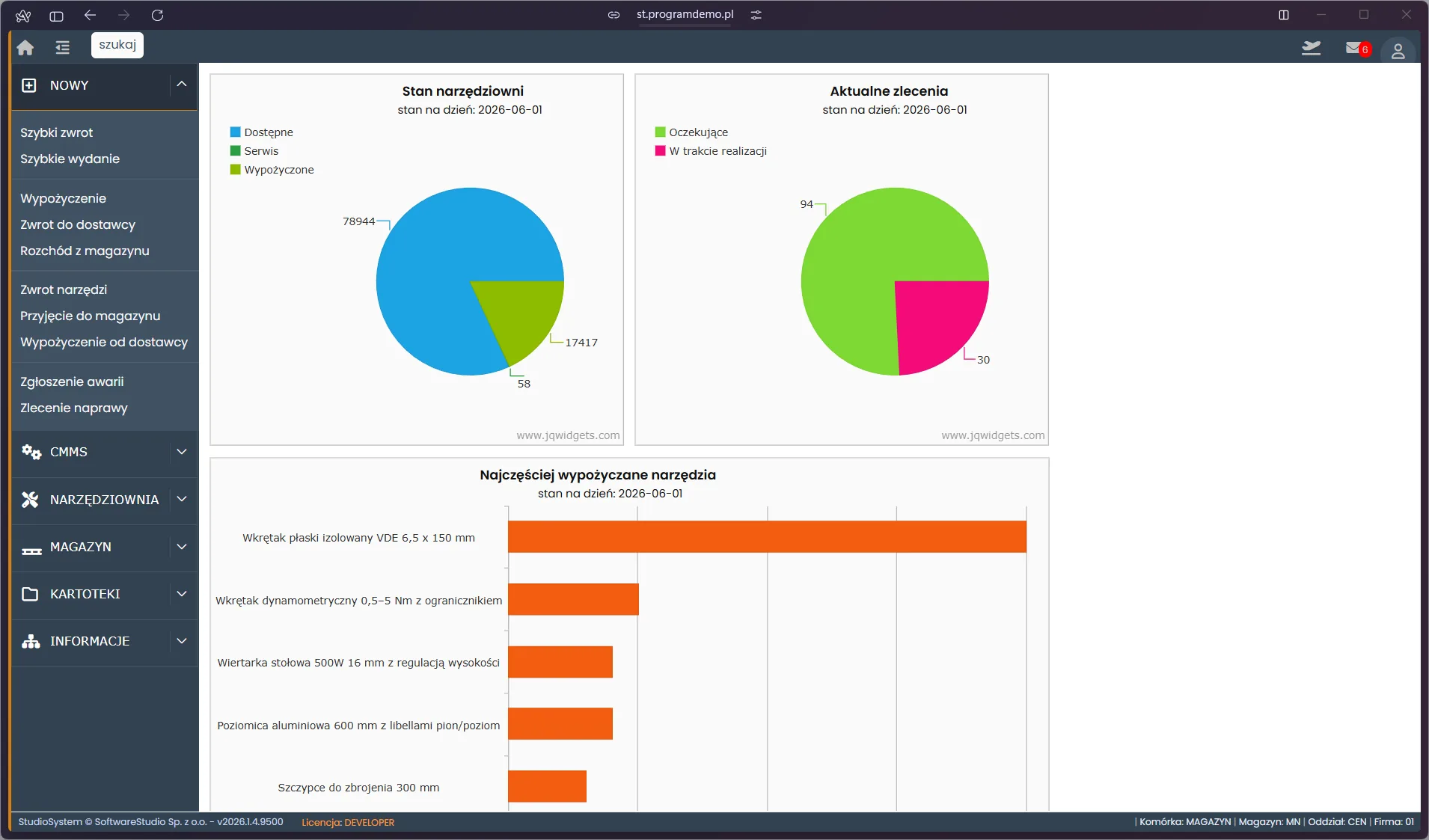The image size is (1429, 840).
Task: Open Wypożyczenie od dostawcy menu item
Action: point(104,342)
